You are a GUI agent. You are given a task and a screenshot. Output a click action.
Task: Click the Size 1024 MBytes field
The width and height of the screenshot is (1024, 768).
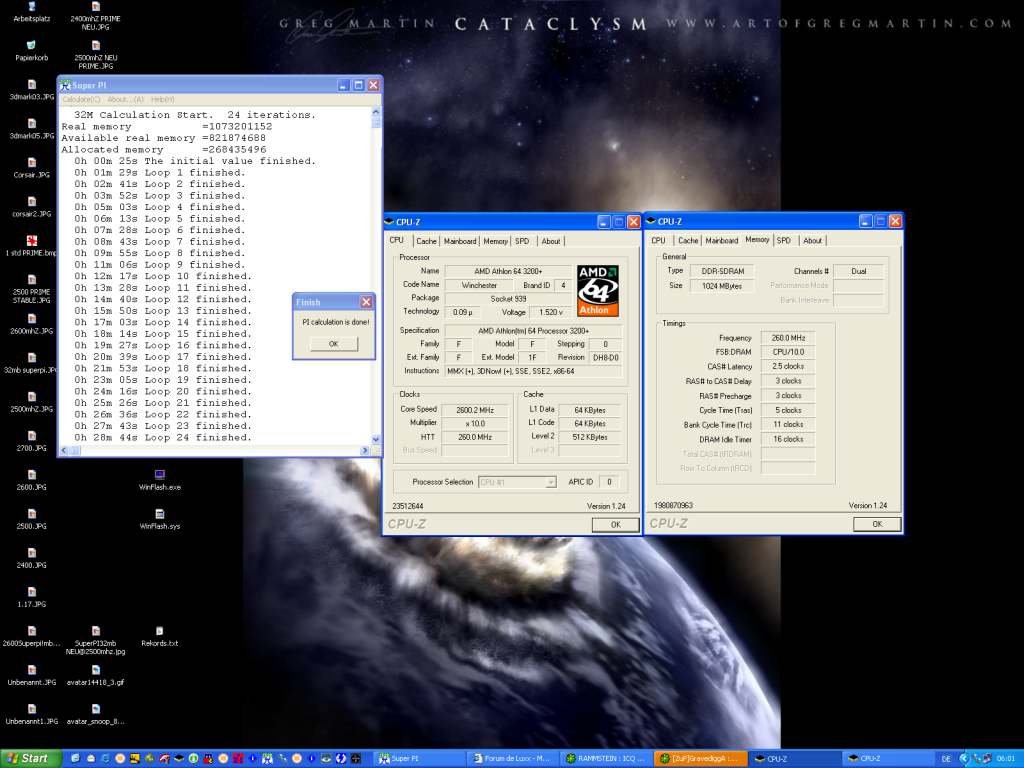[x=722, y=286]
